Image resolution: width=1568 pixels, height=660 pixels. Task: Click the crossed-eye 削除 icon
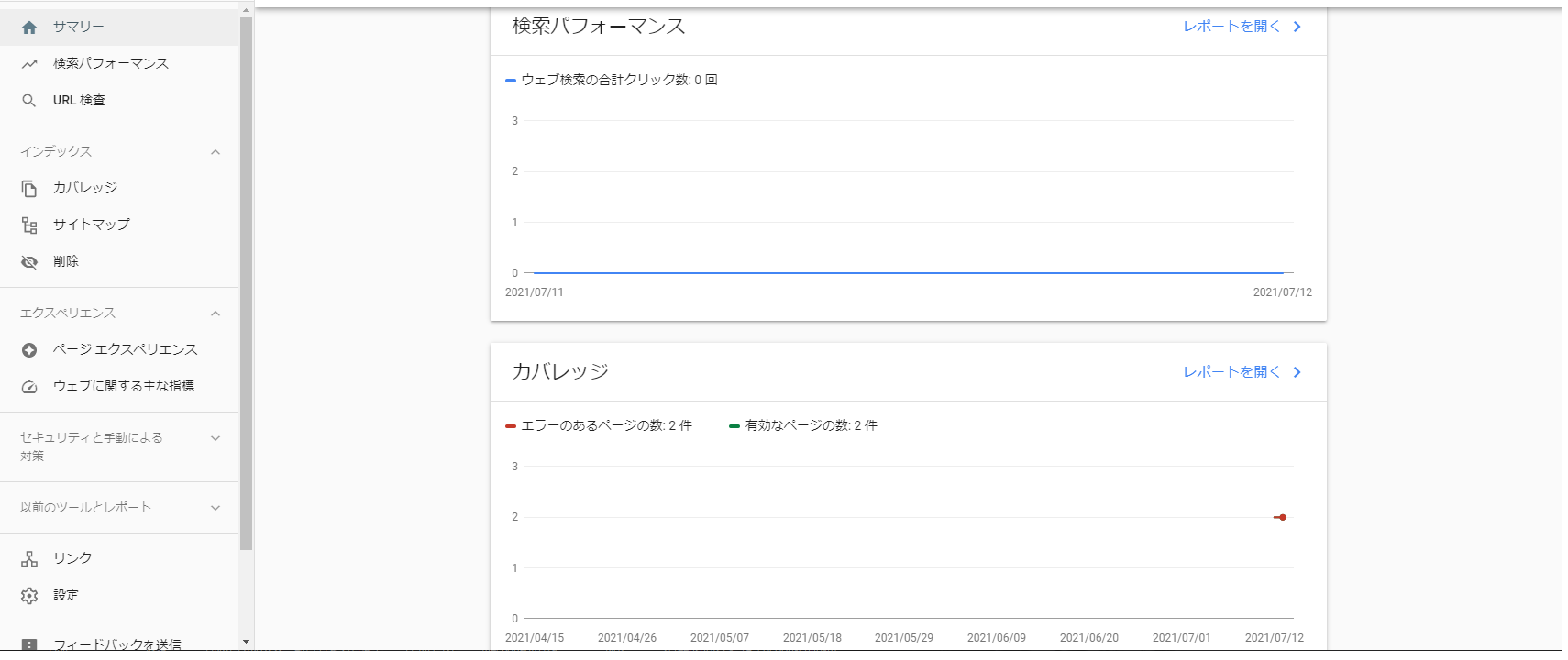coord(29,262)
